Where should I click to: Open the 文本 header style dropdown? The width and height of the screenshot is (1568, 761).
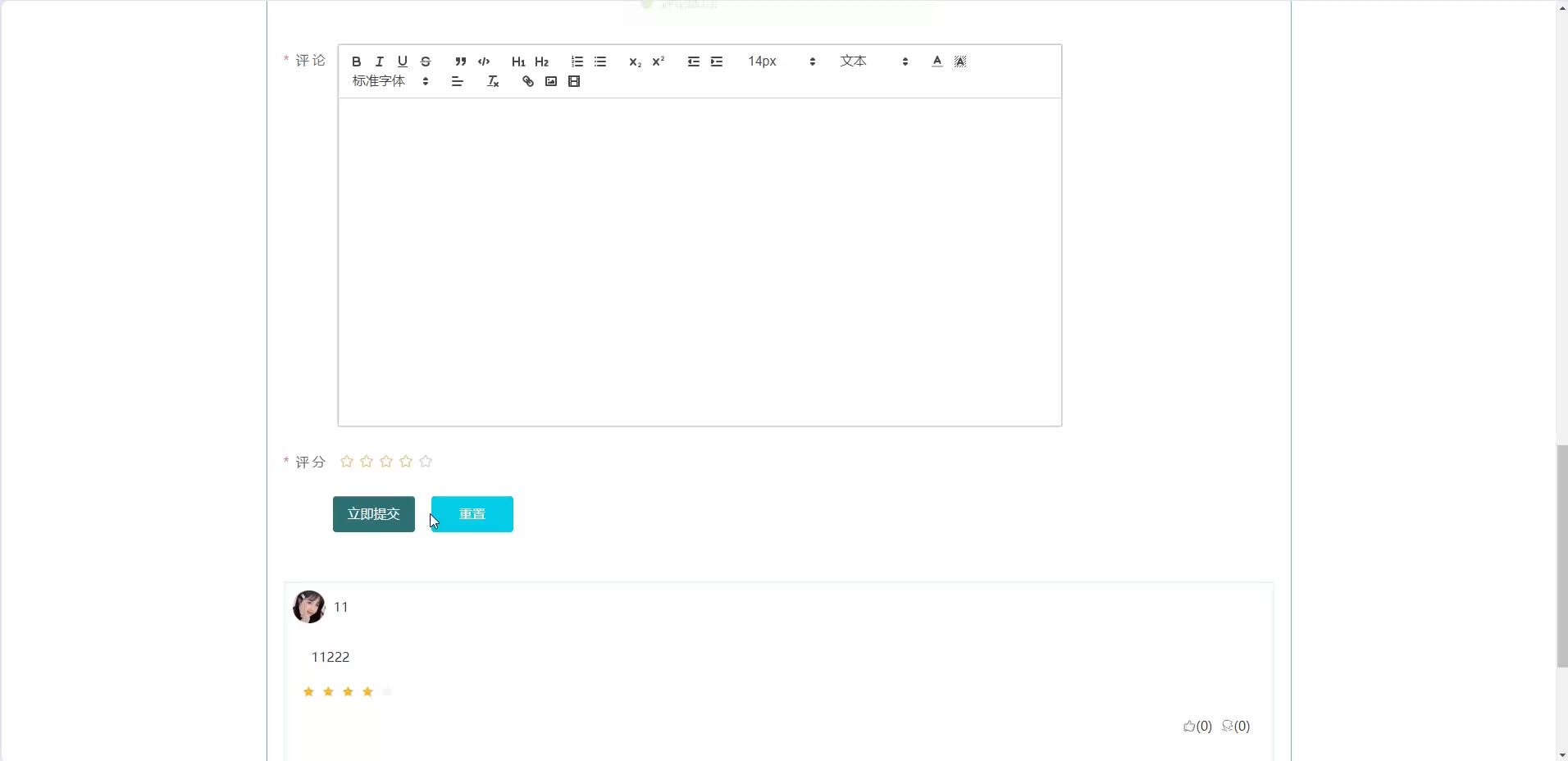(x=874, y=62)
